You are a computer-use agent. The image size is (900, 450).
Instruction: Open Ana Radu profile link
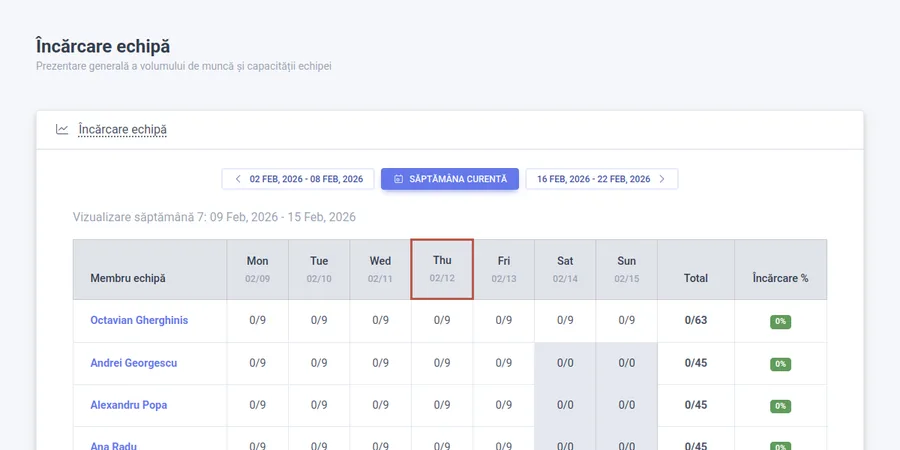(114, 446)
